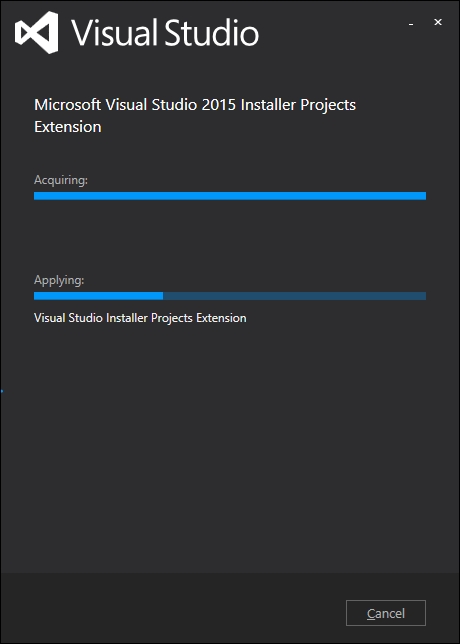
Task: Select status text "Visual Studio Installer Projects Extension"
Action: point(140,318)
